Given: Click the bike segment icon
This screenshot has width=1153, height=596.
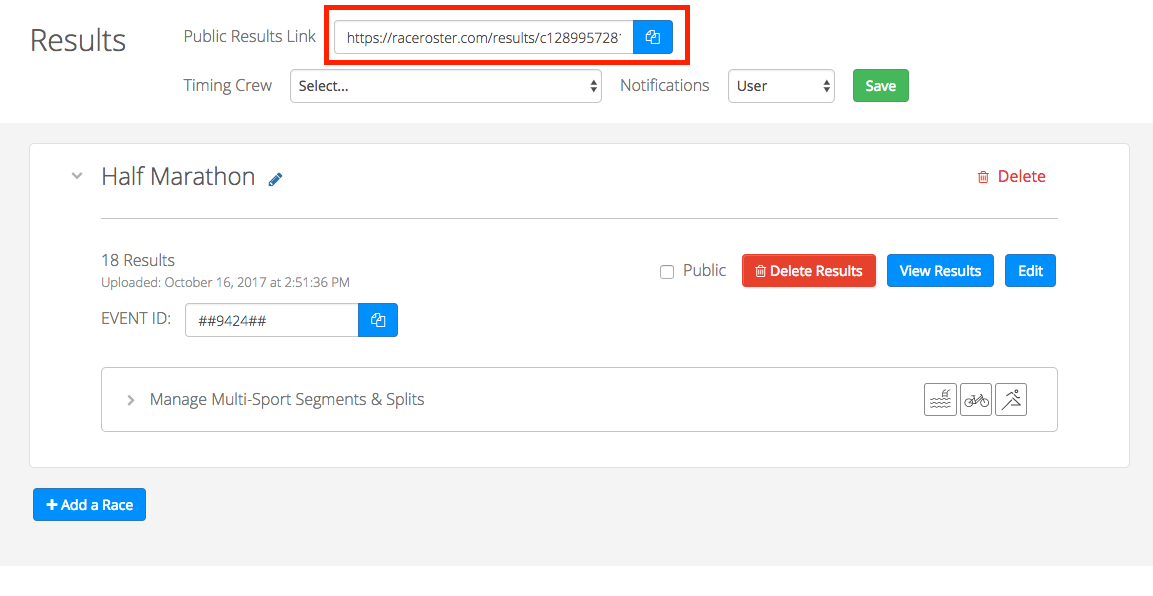Looking at the screenshot, I should [x=976, y=400].
